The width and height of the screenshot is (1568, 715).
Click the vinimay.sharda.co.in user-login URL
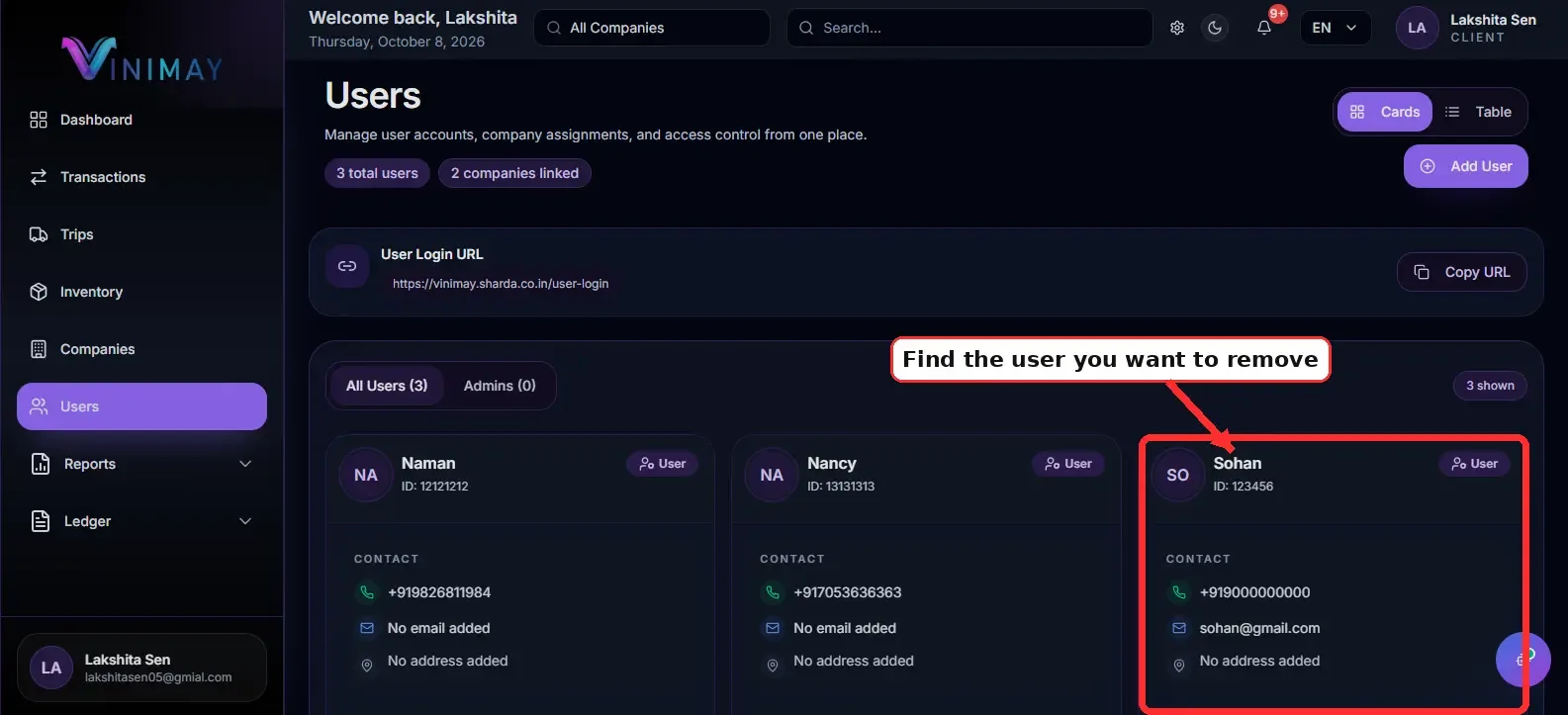[501, 284]
